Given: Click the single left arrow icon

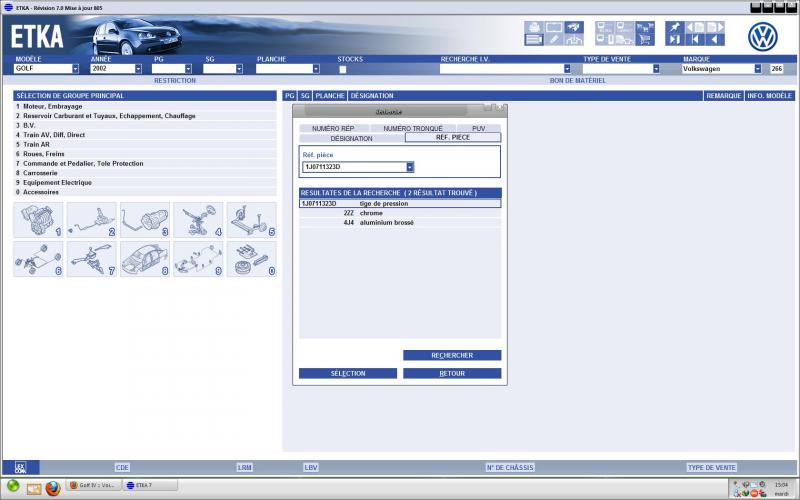Looking at the screenshot, I should (714, 39).
